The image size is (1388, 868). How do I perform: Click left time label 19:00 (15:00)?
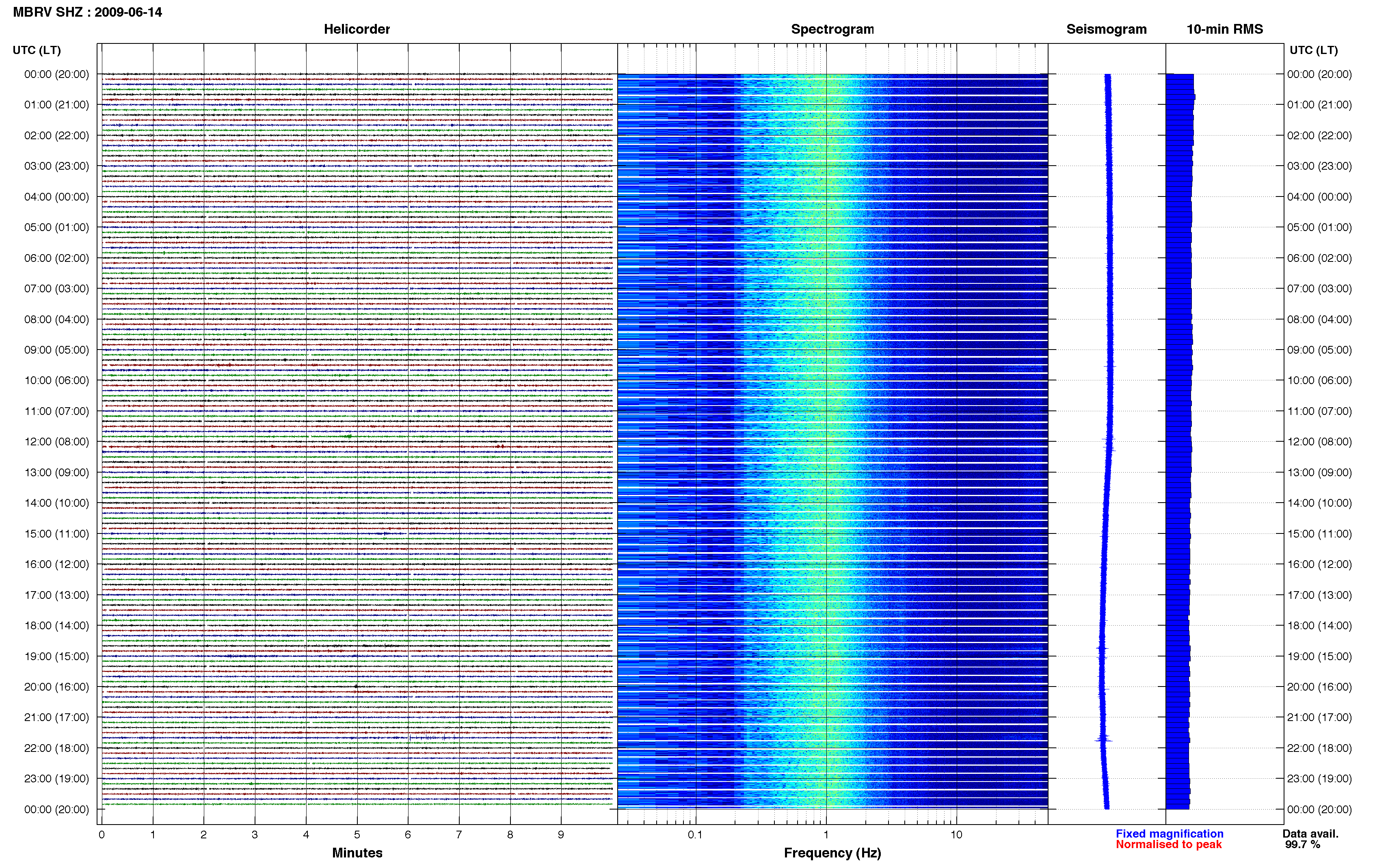click(56, 656)
